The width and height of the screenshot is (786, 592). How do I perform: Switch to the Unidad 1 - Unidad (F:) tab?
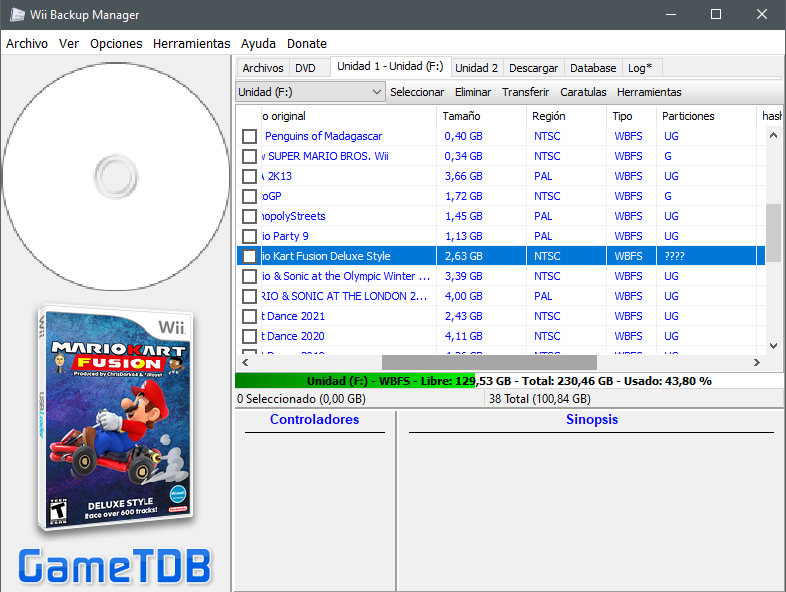[x=390, y=66]
